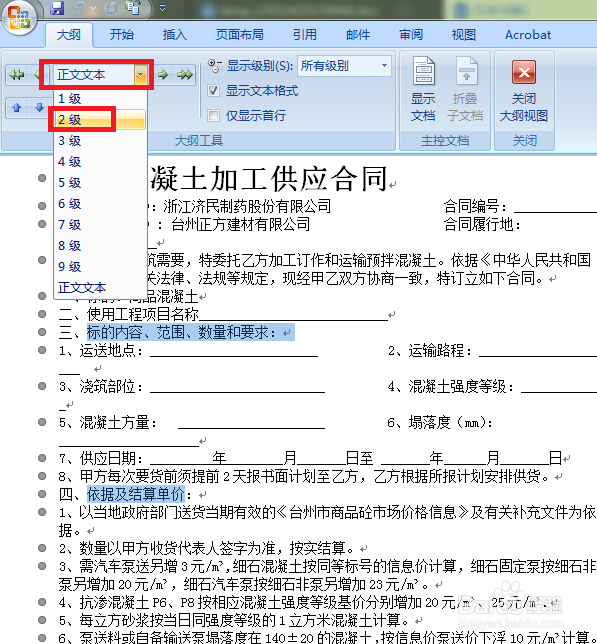The image size is (597, 644).
Task: Click the blank after 合同编号
Action: pos(555,206)
